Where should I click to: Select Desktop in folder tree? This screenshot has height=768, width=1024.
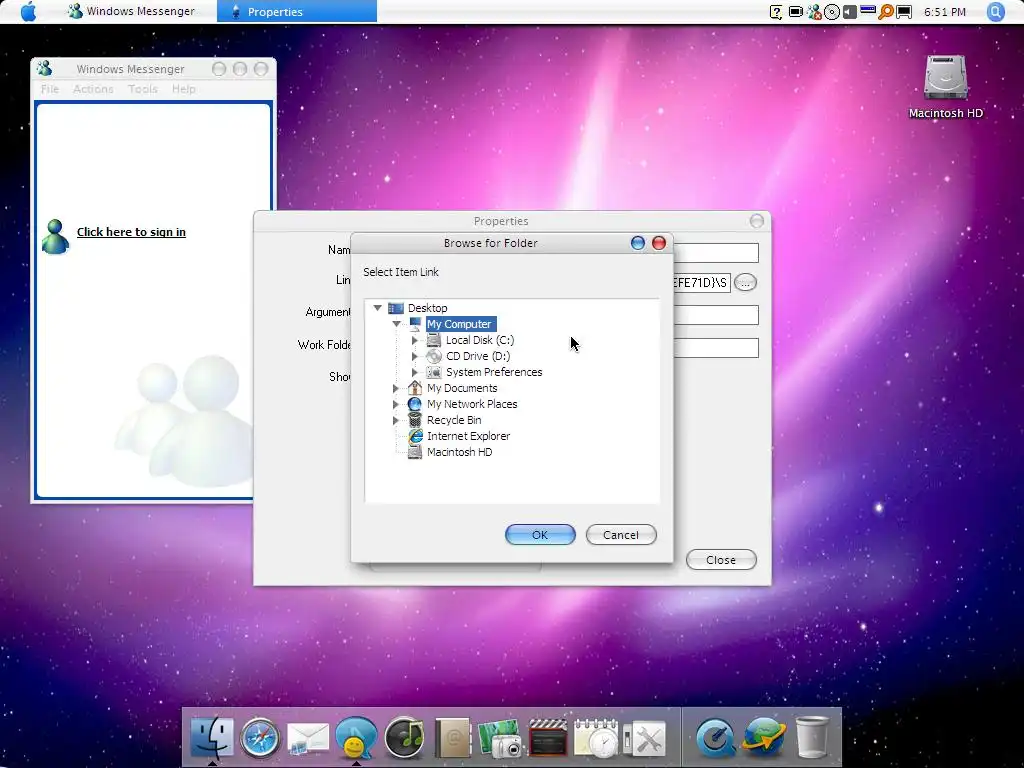[427, 308]
